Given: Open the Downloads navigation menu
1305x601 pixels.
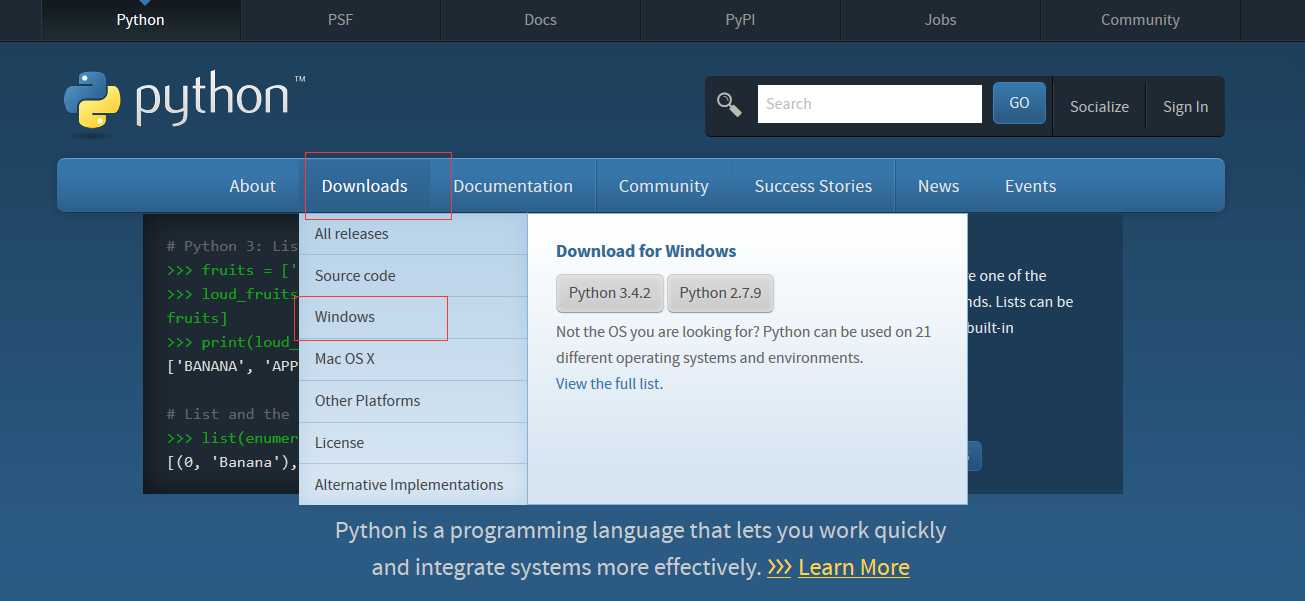Looking at the screenshot, I should pyautogui.click(x=365, y=186).
